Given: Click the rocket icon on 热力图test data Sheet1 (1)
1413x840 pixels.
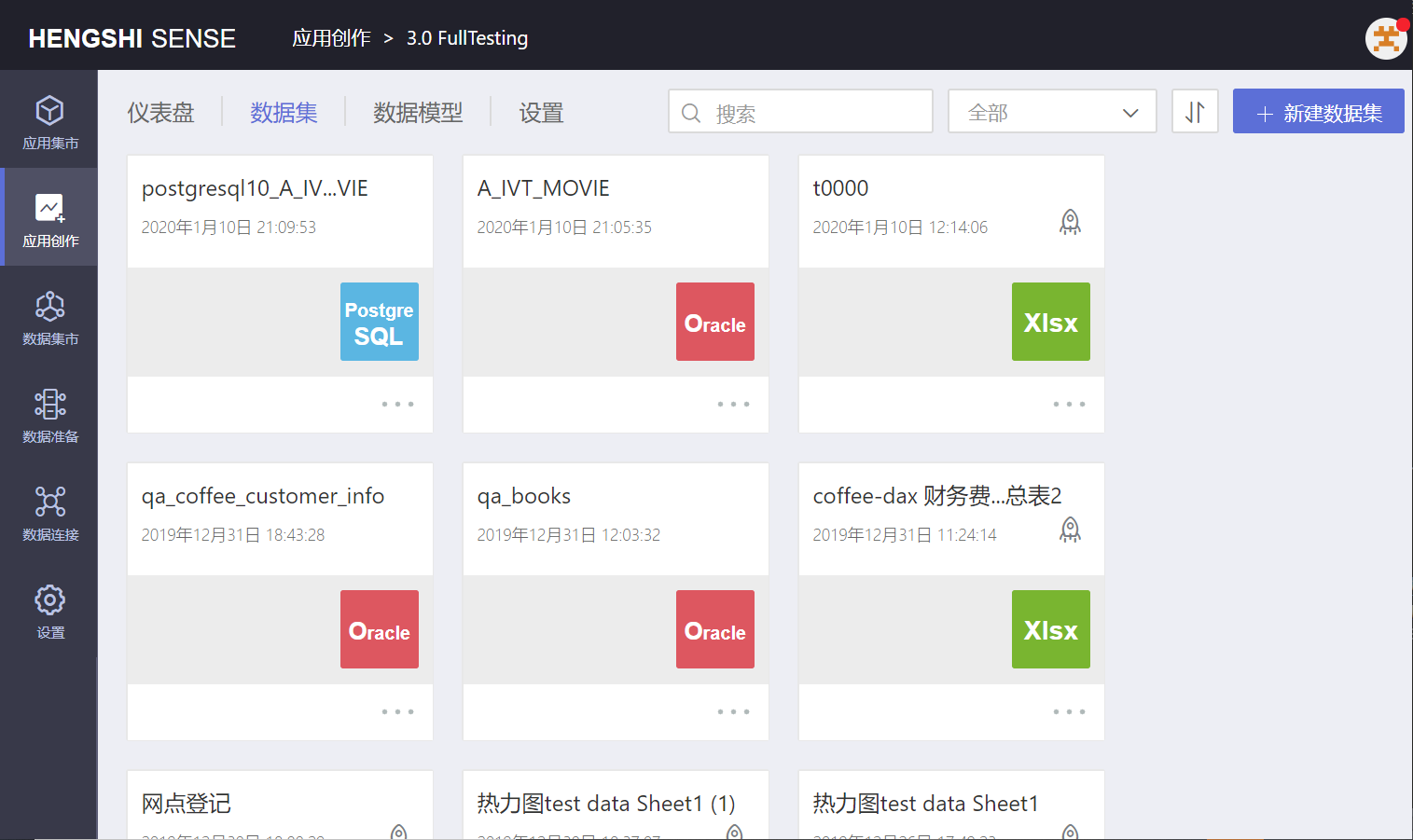Looking at the screenshot, I should coord(734,832).
